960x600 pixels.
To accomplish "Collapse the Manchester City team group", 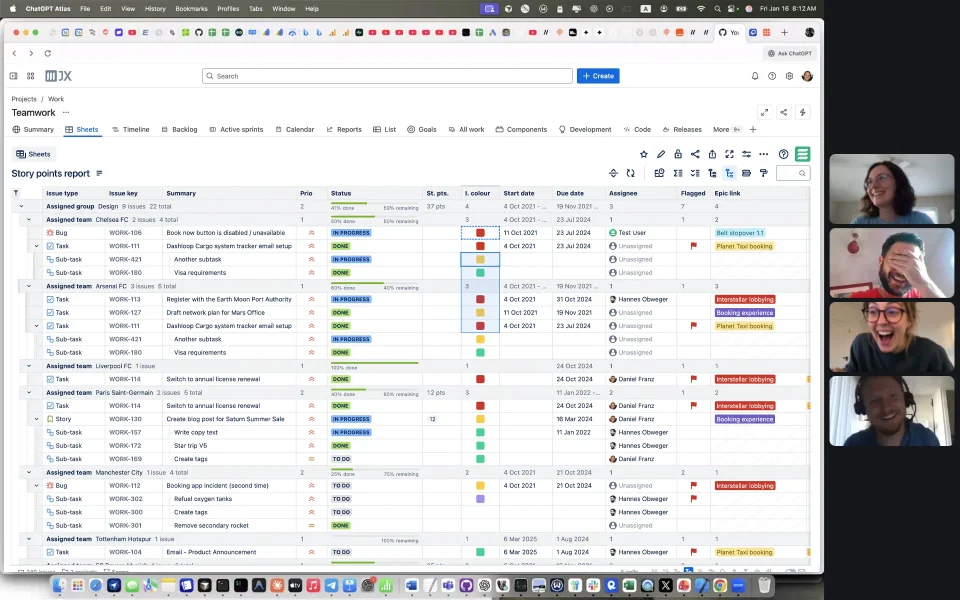I will pos(29,473).
